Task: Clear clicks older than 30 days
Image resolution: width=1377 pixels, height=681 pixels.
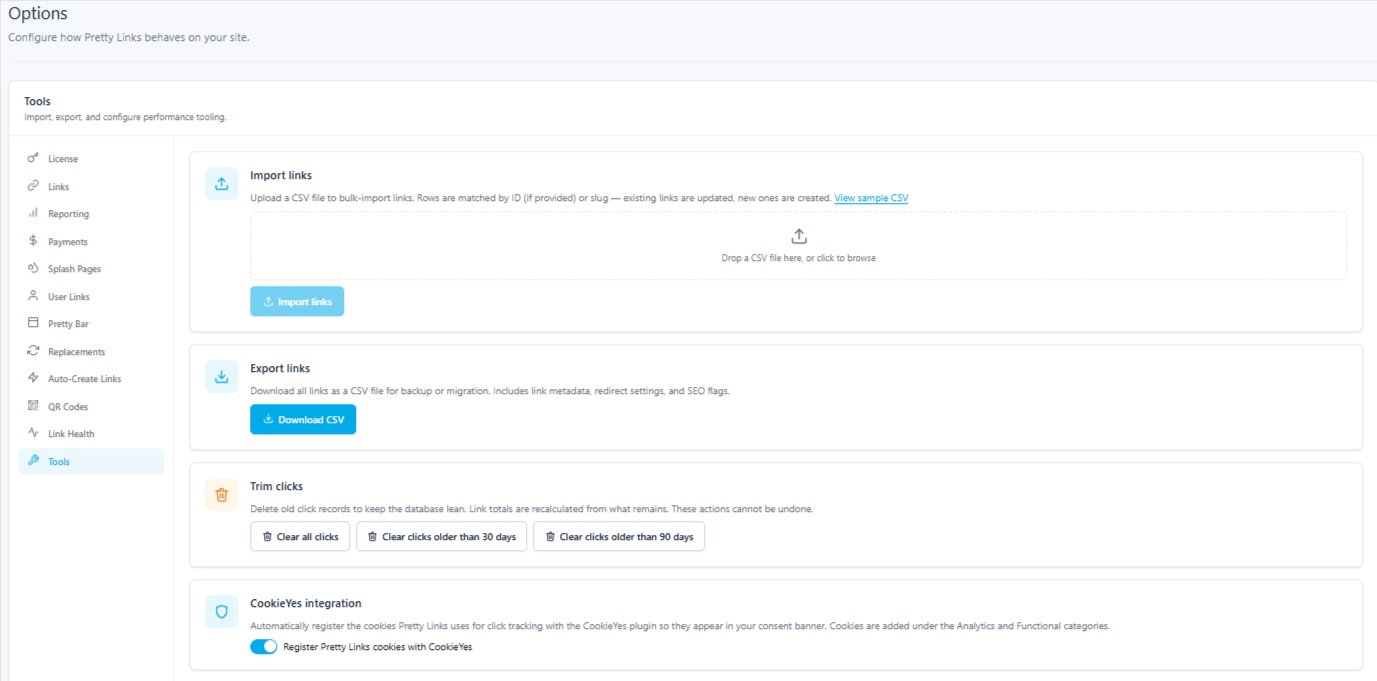Action: click(x=441, y=537)
